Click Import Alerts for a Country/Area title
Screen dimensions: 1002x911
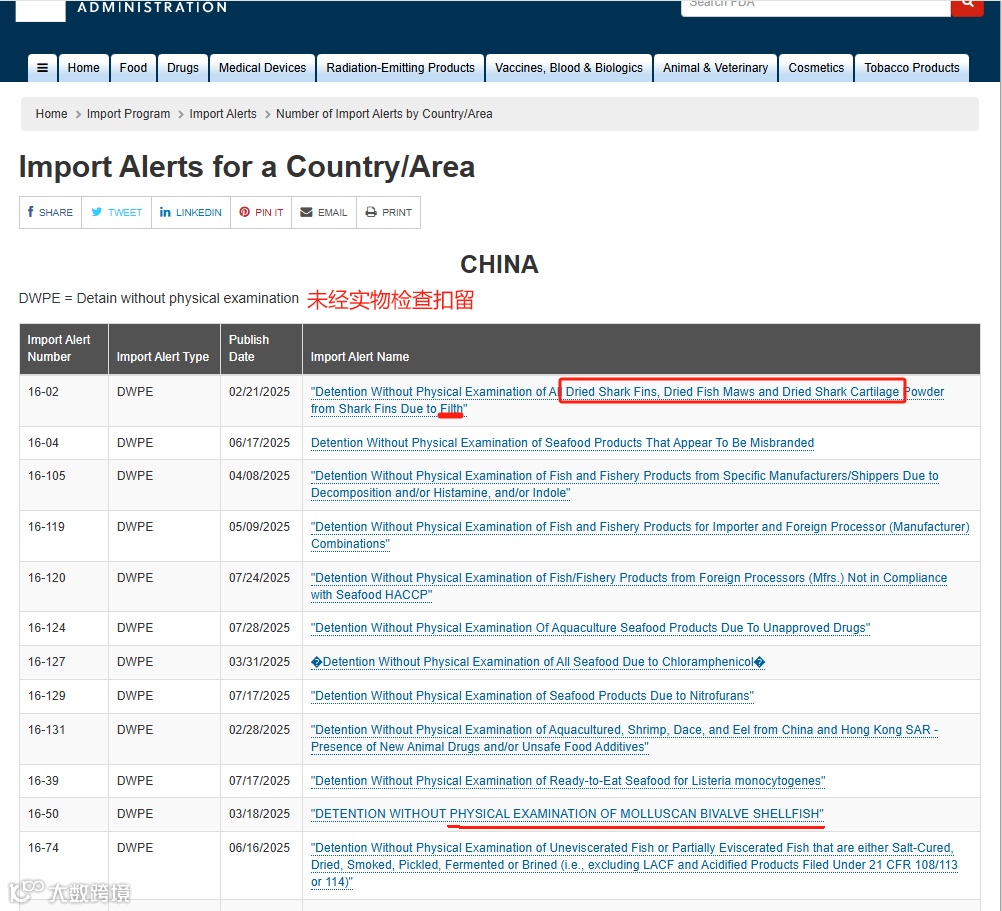[x=247, y=167]
